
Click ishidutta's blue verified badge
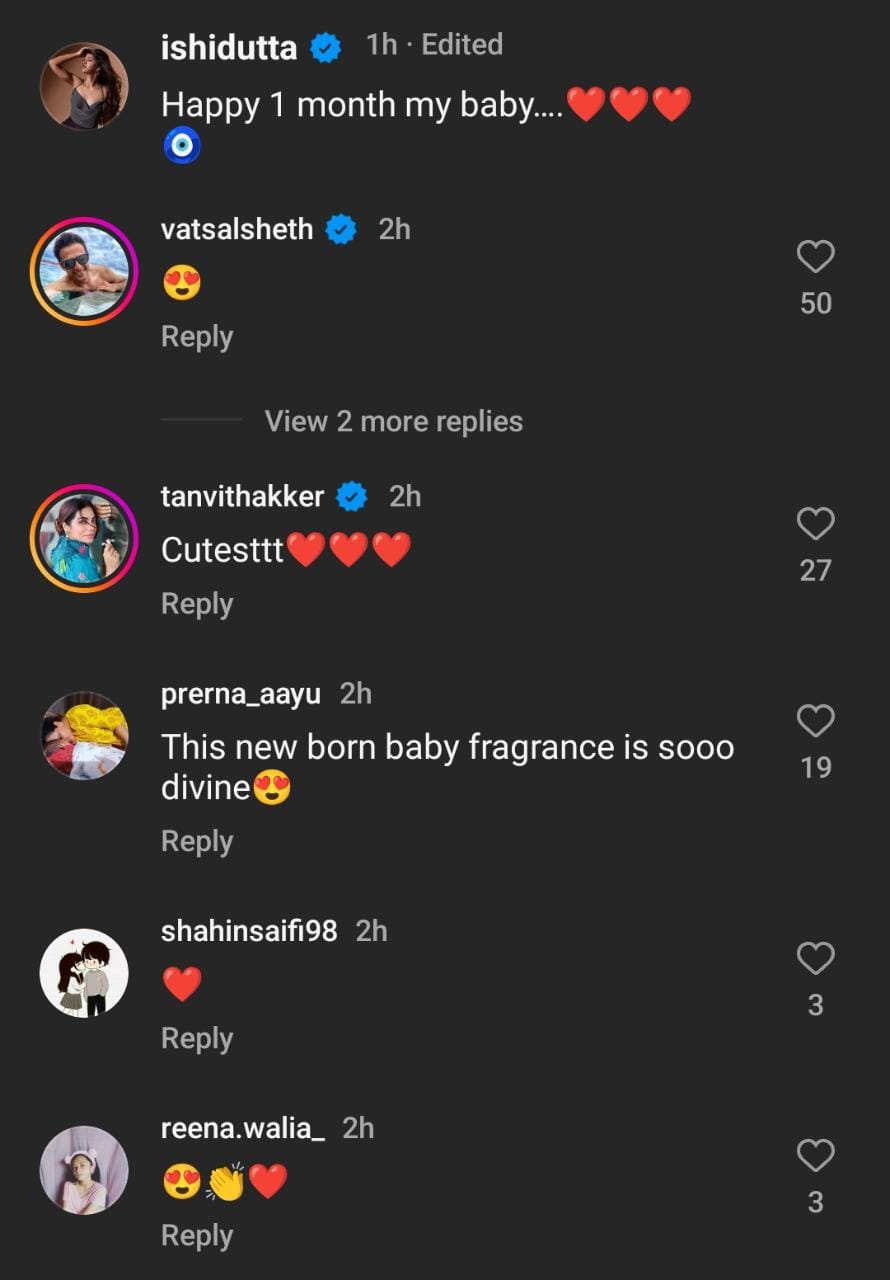[325, 47]
